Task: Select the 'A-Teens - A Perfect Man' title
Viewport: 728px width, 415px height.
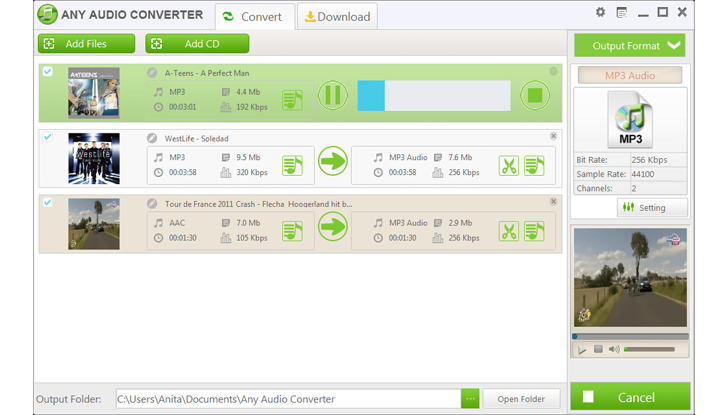Action: pyautogui.click(x=207, y=73)
